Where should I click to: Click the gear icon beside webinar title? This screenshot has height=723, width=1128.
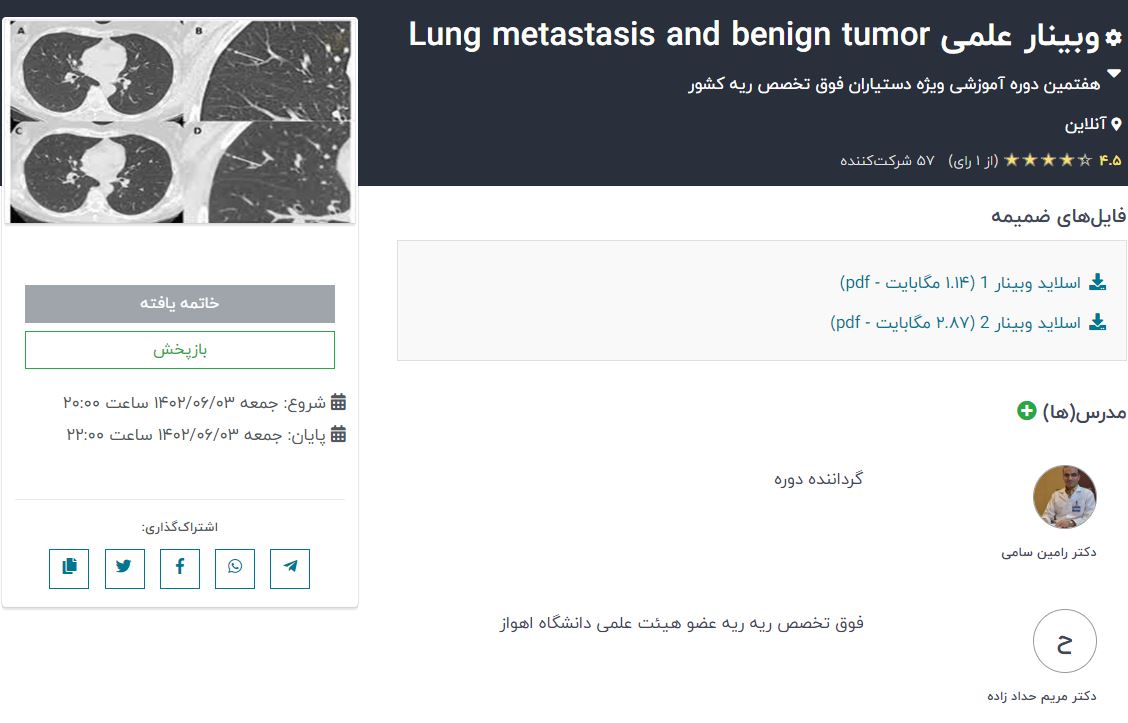(1113, 38)
